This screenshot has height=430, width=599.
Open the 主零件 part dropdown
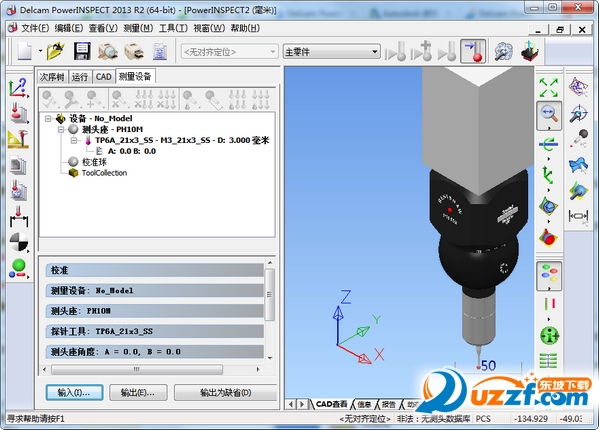(332, 52)
